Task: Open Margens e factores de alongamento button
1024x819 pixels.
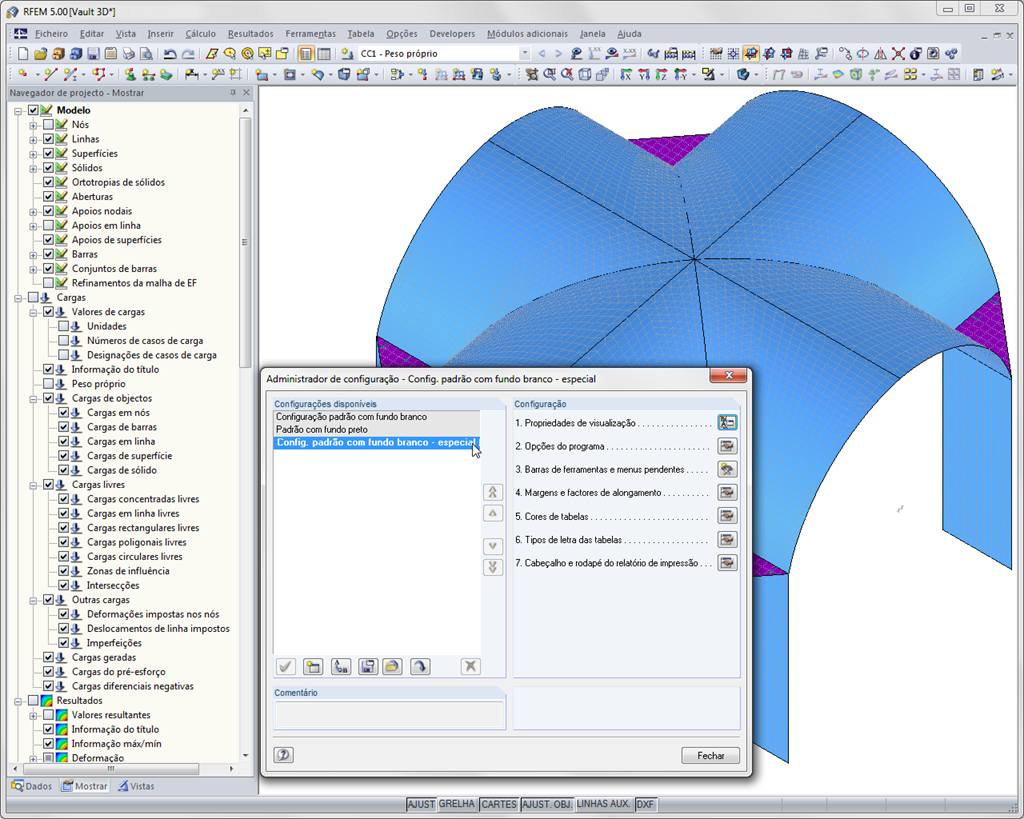Action: click(x=727, y=492)
